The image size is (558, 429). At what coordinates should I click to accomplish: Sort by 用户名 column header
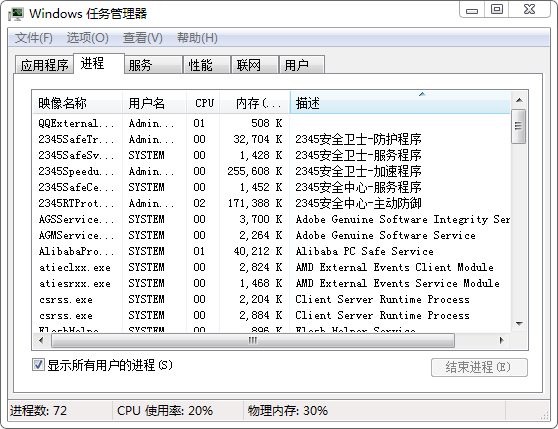pos(154,103)
